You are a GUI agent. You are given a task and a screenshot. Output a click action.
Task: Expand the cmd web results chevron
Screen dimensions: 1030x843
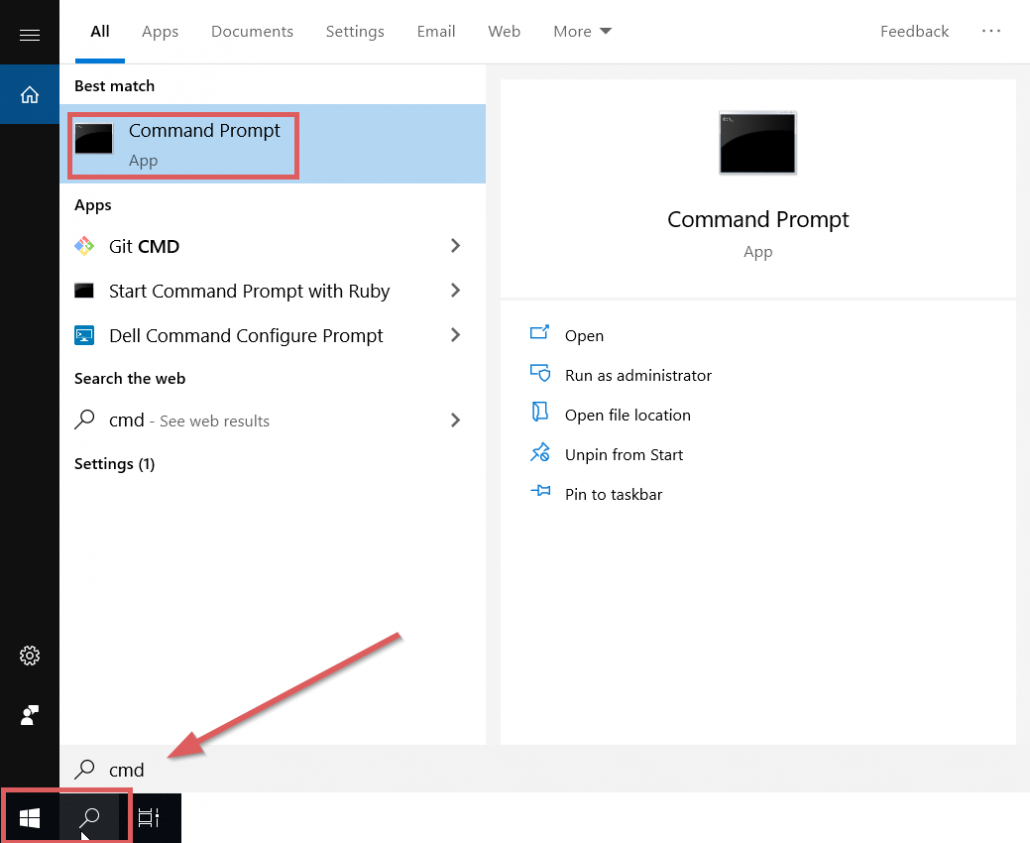click(x=455, y=420)
